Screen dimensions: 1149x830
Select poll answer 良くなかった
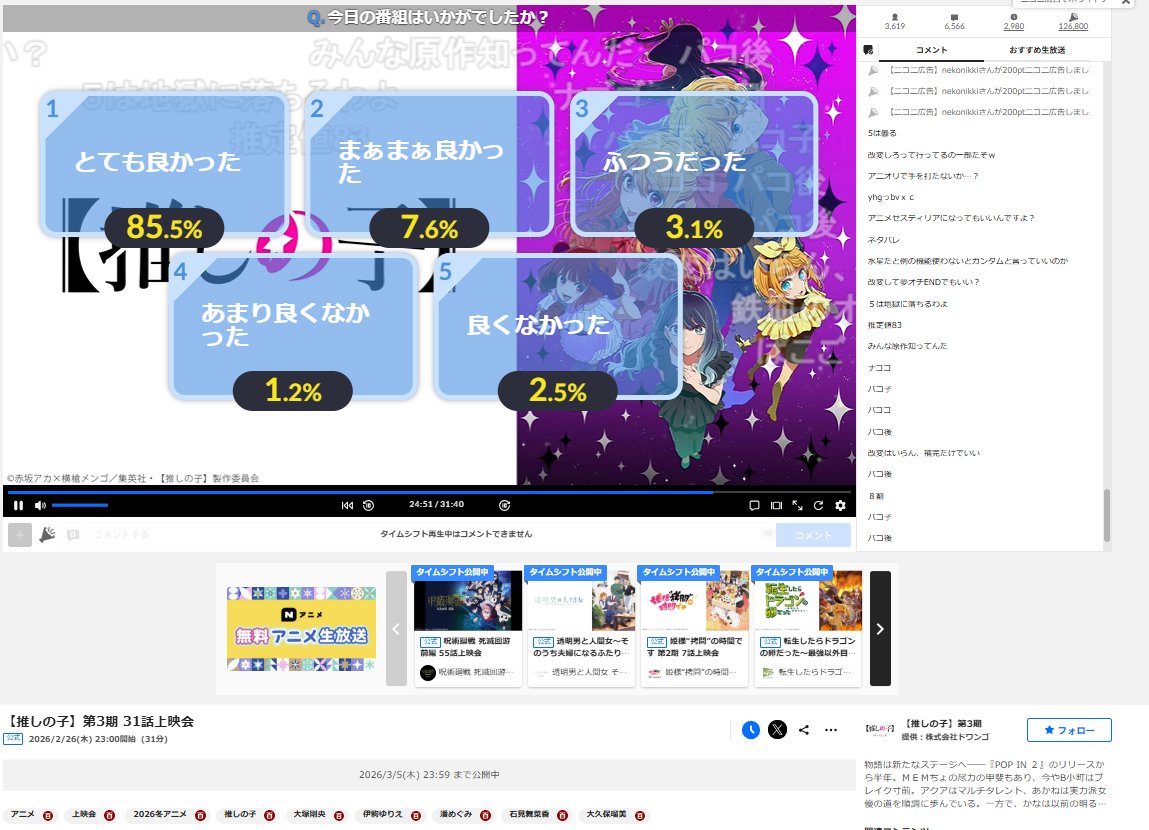[558, 326]
